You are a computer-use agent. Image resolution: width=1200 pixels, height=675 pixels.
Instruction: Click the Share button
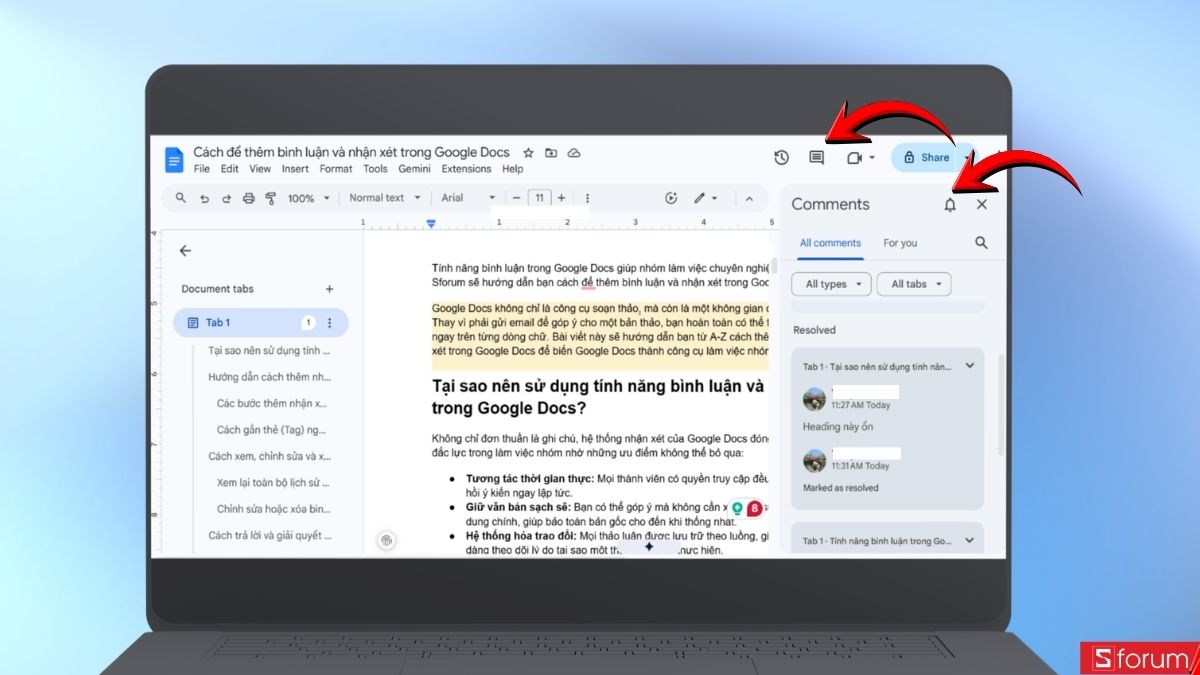point(925,158)
